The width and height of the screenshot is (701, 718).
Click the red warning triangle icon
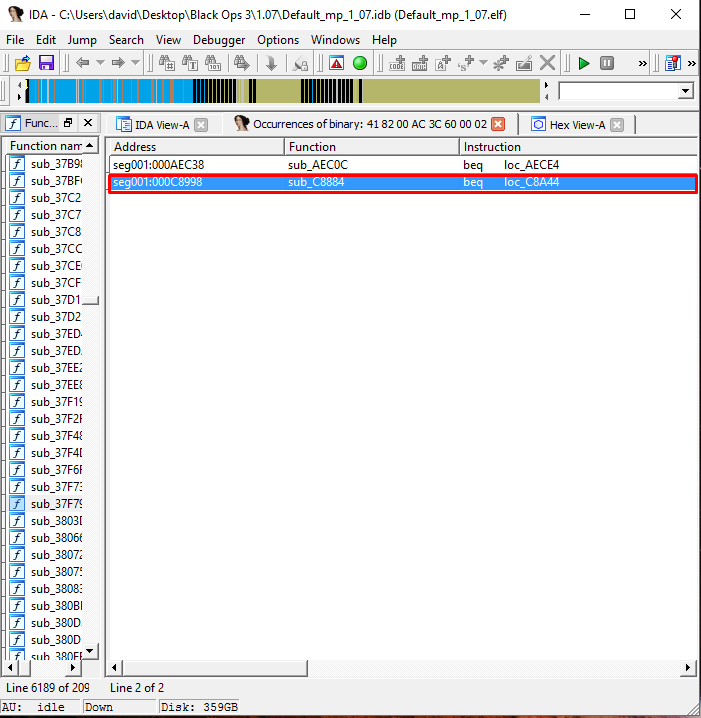tap(337, 63)
